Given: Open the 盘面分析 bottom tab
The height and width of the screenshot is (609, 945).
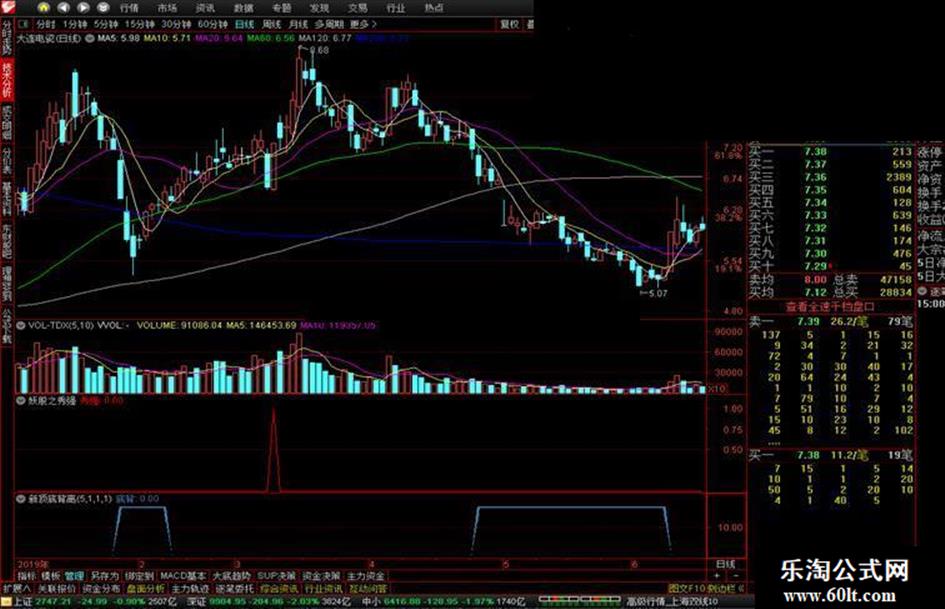Looking at the screenshot, I should point(146,588).
